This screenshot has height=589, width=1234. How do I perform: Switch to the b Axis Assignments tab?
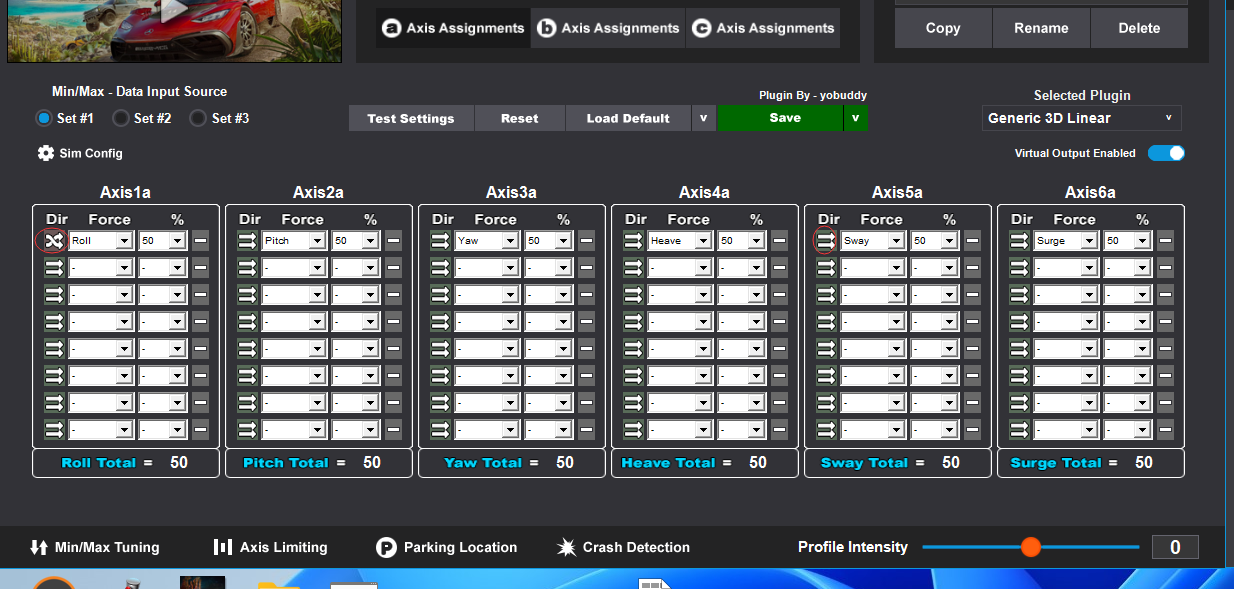pyautogui.click(x=608, y=28)
